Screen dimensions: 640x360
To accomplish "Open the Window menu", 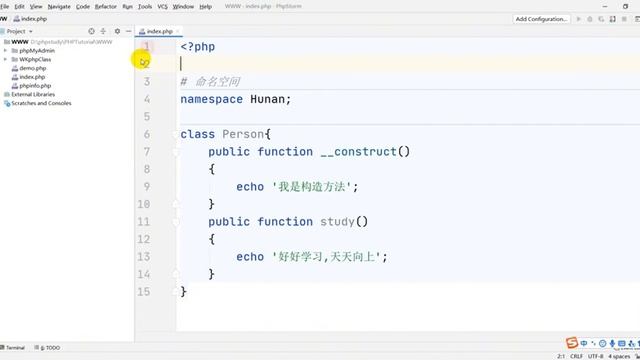I will [183, 7].
